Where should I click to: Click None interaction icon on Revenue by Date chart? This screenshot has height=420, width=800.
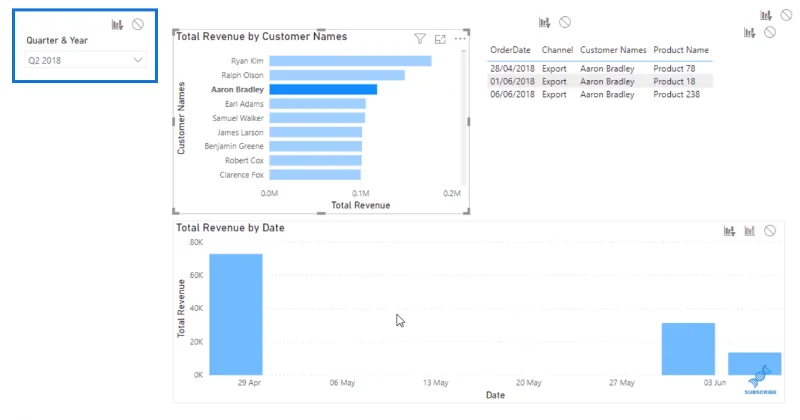(770, 231)
